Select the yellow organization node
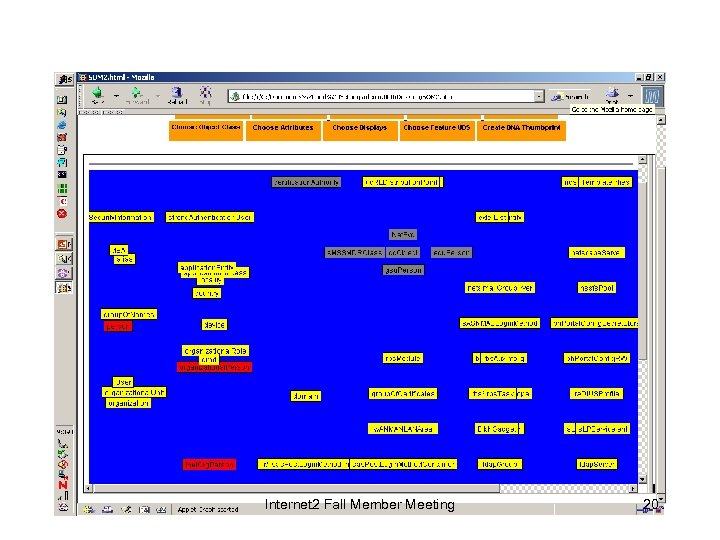 (x=128, y=403)
